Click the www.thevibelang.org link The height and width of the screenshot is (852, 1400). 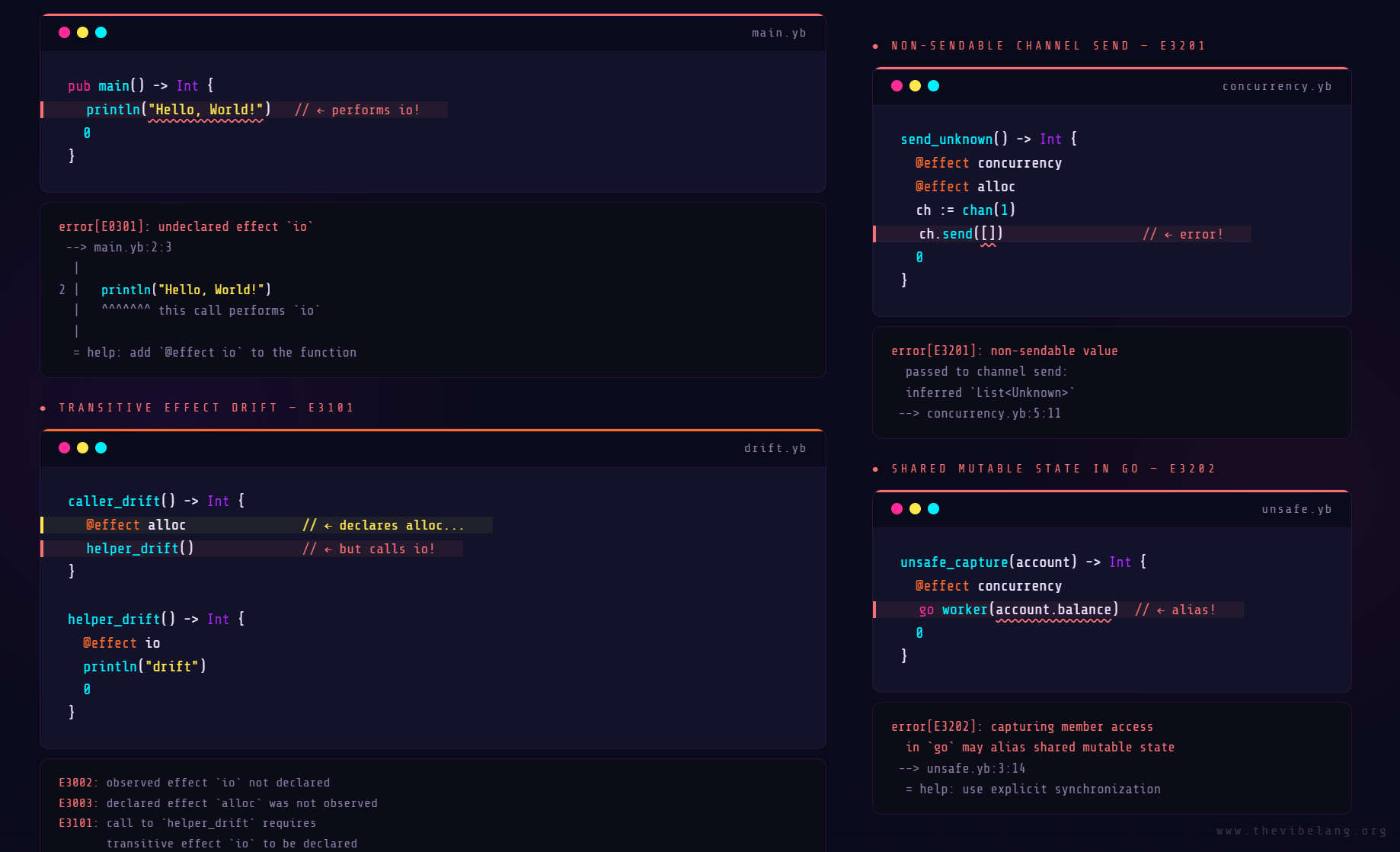tap(1301, 831)
